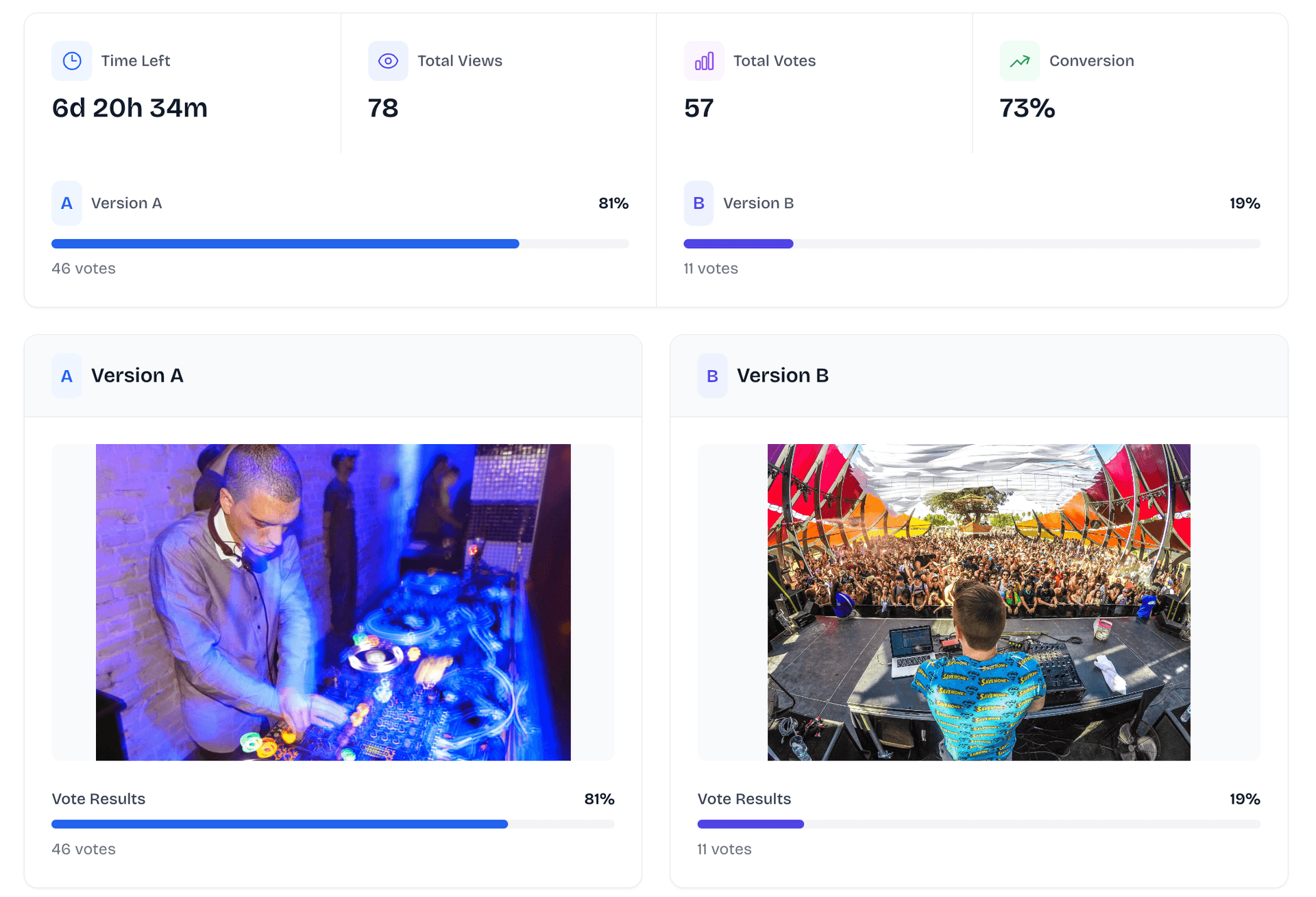The image size is (1316, 897).
Task: Click Vote Results label in Version A card
Action: point(99,799)
